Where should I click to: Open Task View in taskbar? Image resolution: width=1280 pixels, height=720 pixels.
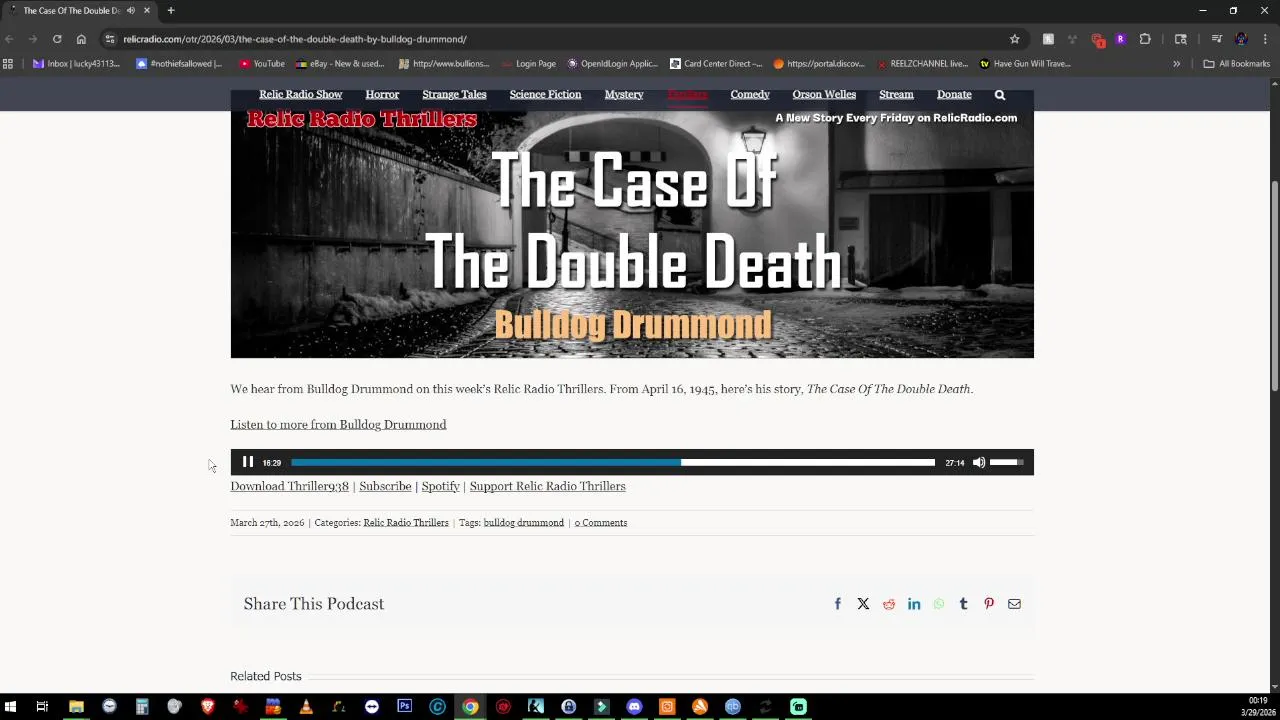pyautogui.click(x=42, y=707)
